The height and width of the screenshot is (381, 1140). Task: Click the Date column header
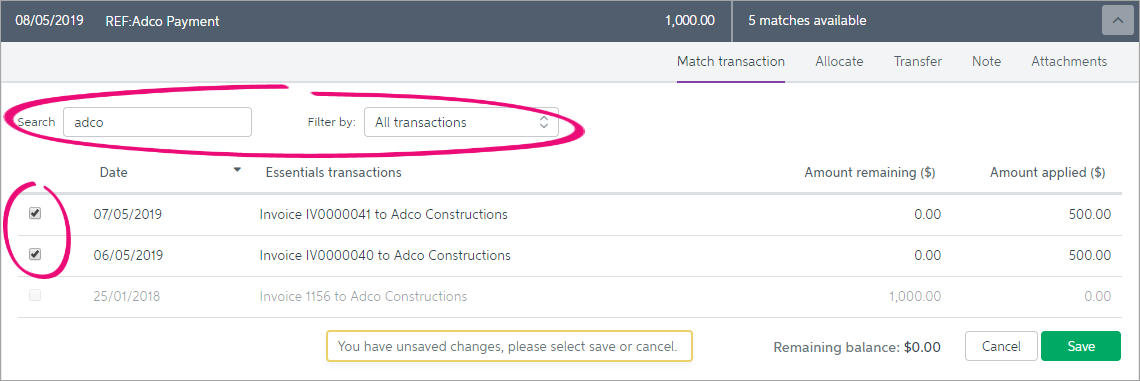[x=113, y=172]
